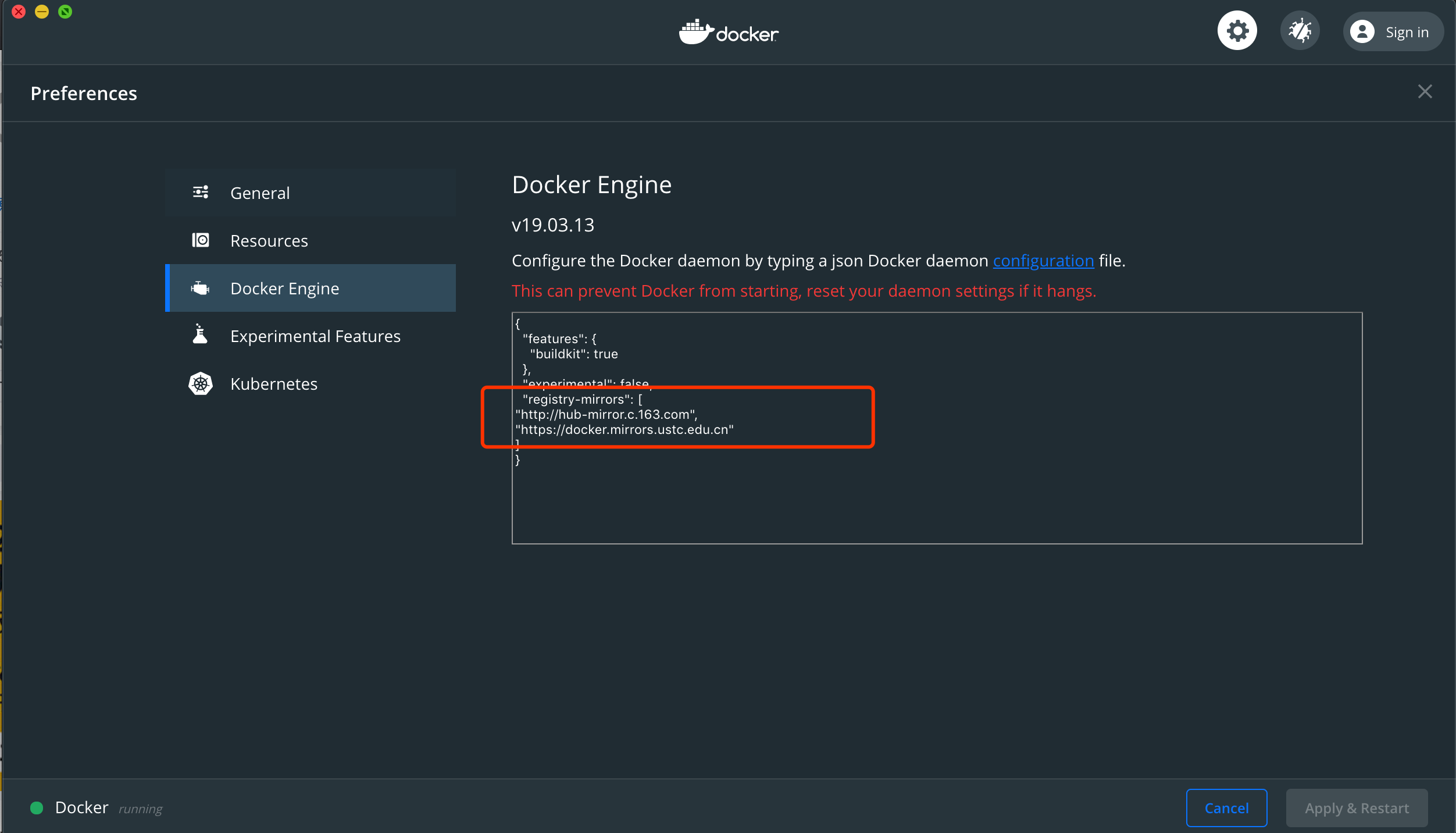This screenshot has height=833, width=1456.
Task: Switch to the Resources tab
Action: [311, 240]
